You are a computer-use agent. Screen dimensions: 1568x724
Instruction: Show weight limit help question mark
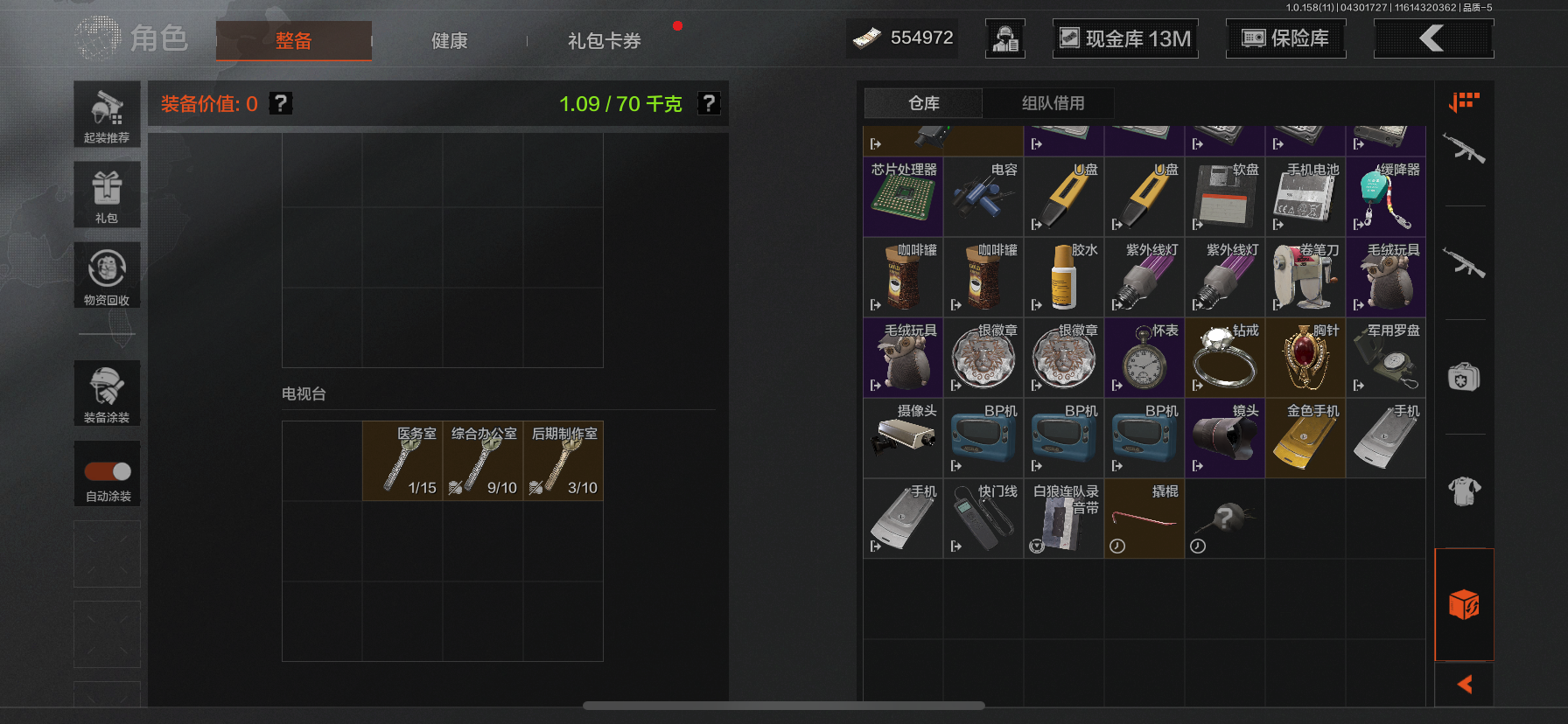(709, 103)
